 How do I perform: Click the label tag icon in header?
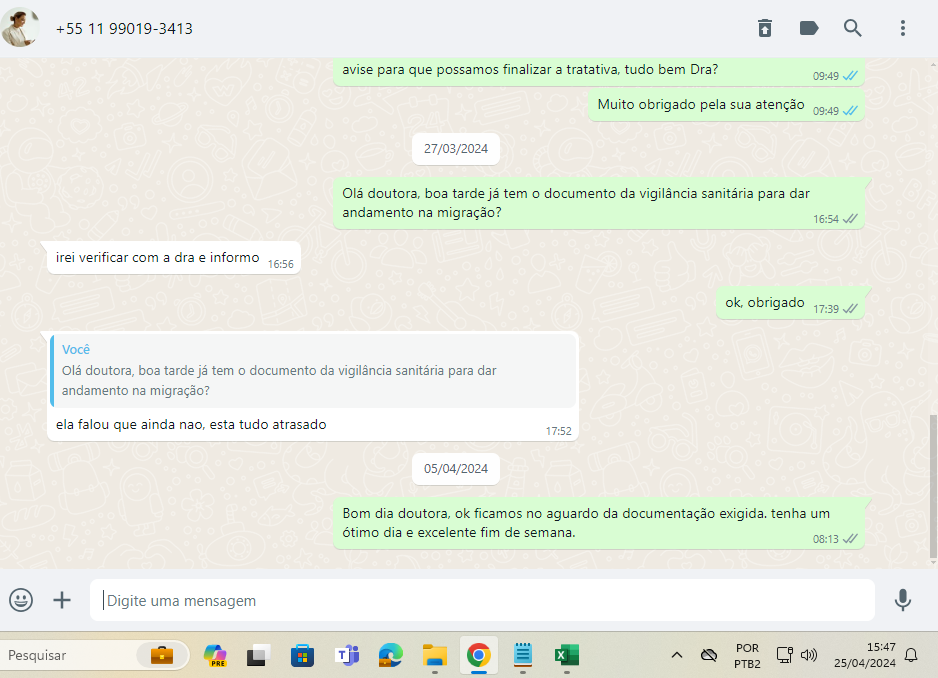pyautogui.click(x=809, y=28)
